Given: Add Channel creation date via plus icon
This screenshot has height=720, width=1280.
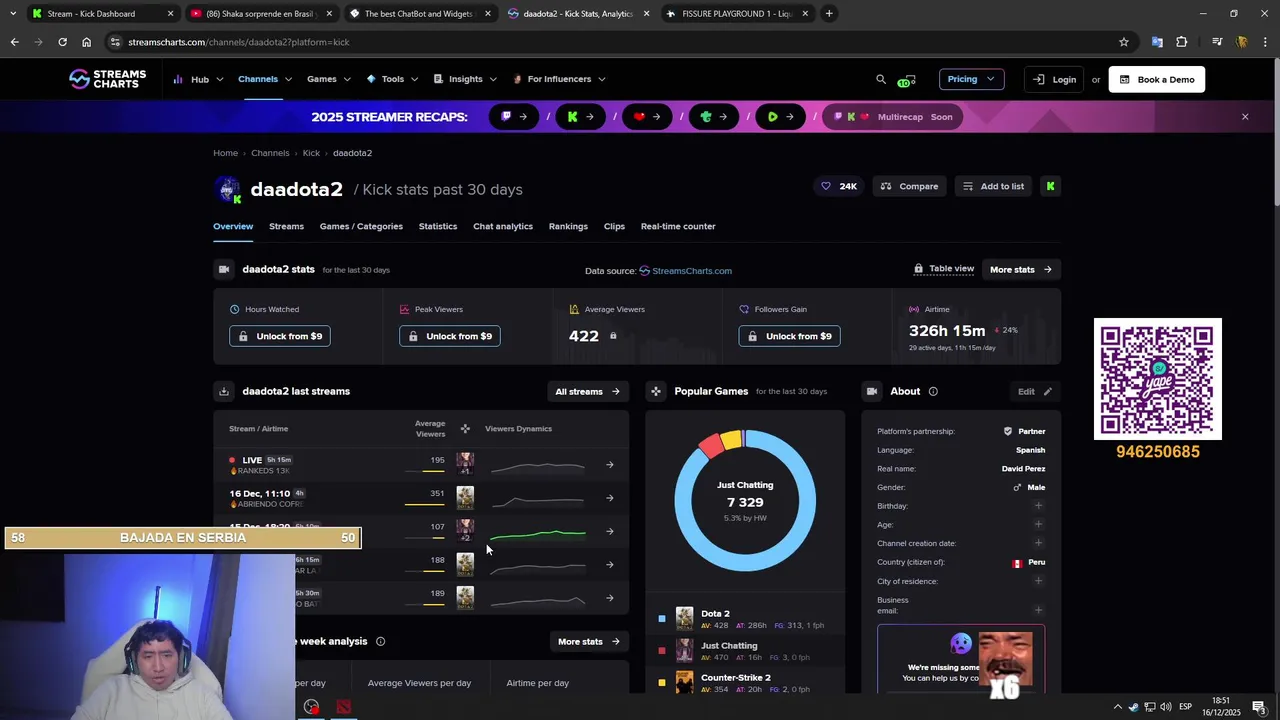Looking at the screenshot, I should coord(1038,543).
